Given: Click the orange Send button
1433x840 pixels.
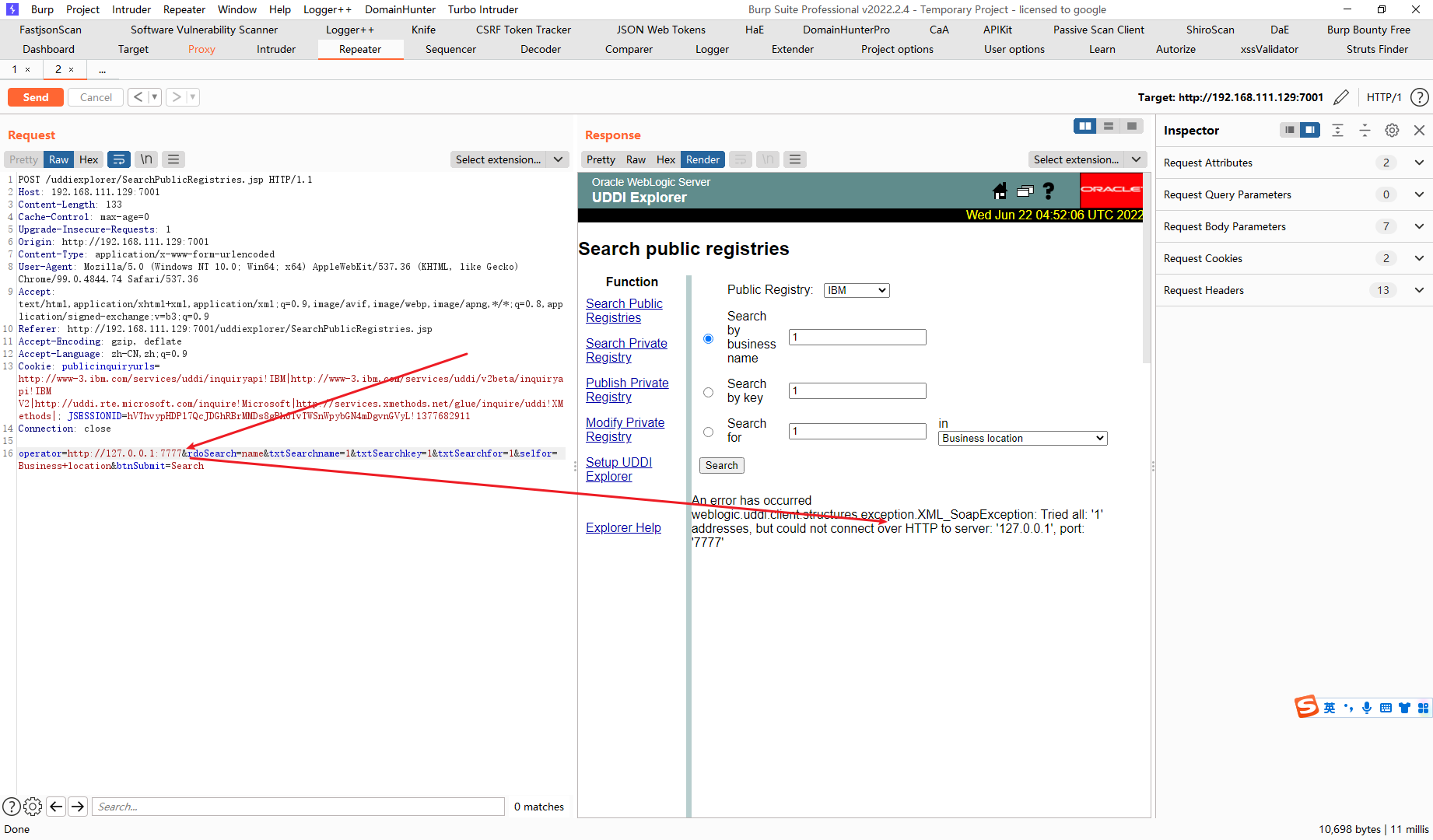Looking at the screenshot, I should [x=36, y=97].
